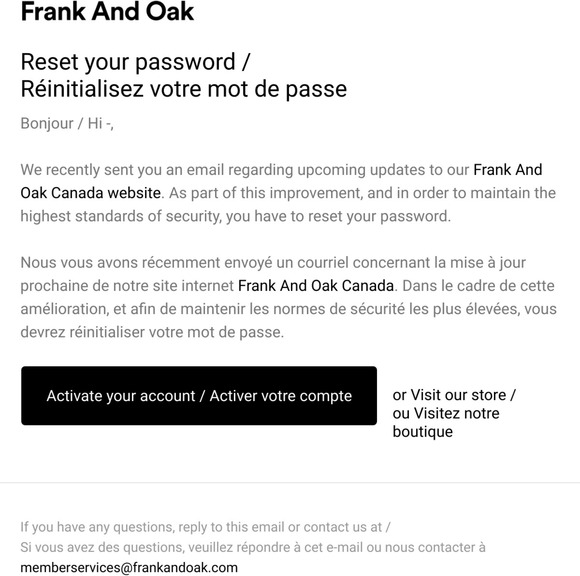Click the "Bonjour / Hi -," greeting
The image size is (580, 576).
[x=67, y=124]
